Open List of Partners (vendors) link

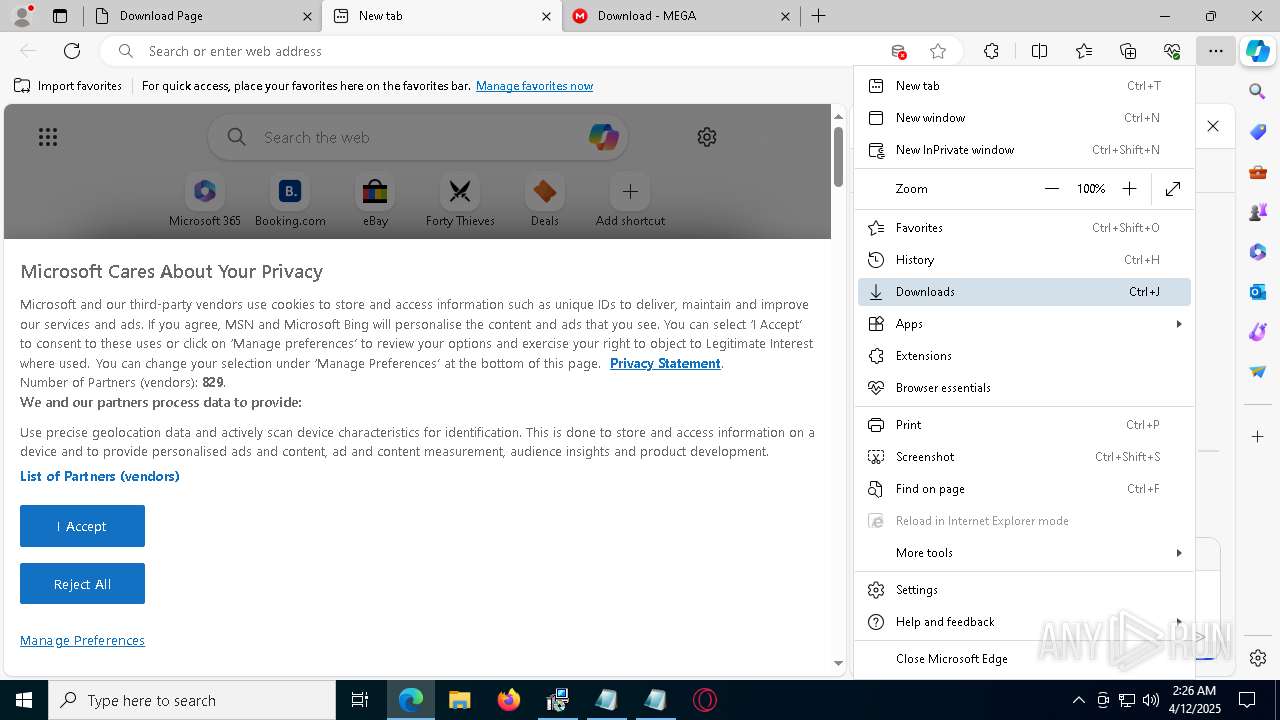point(100,476)
